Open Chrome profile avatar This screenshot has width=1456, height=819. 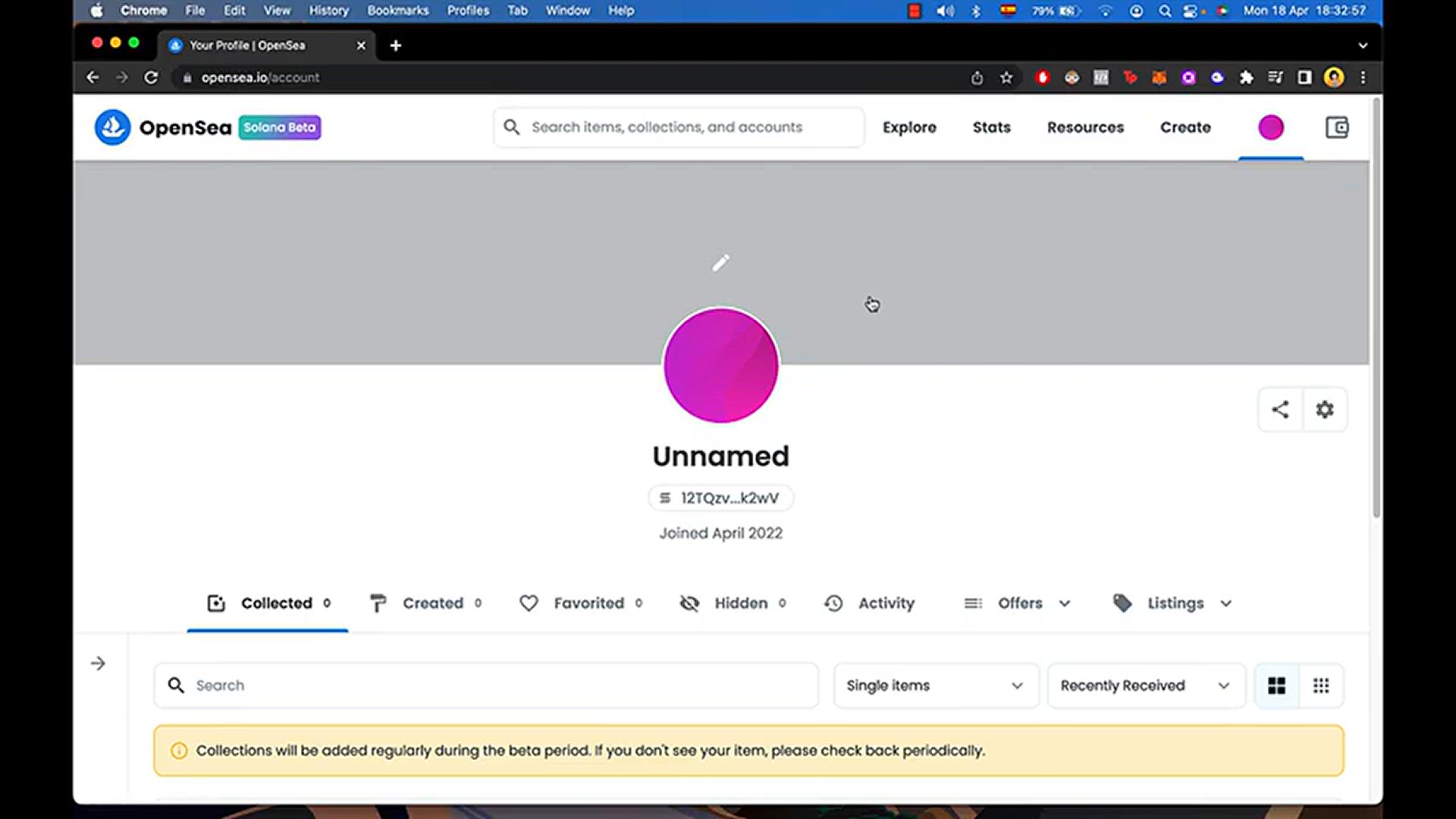tap(1334, 77)
